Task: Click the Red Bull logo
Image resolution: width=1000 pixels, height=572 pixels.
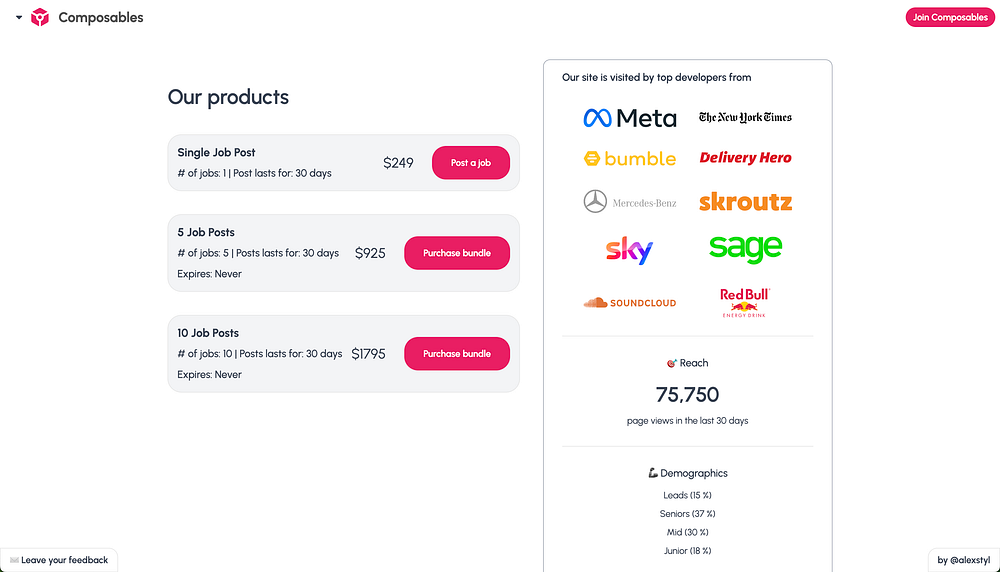Action: (745, 302)
